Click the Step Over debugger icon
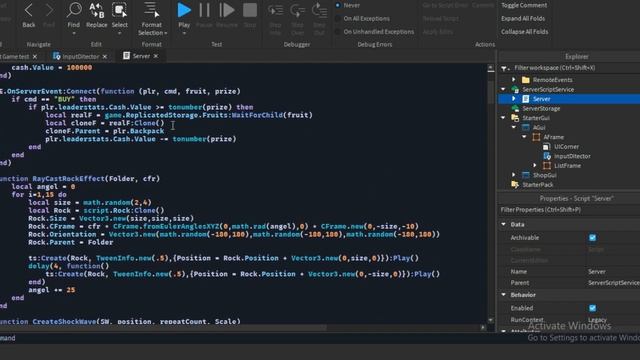The height and width of the screenshot is (360, 640). (297, 10)
